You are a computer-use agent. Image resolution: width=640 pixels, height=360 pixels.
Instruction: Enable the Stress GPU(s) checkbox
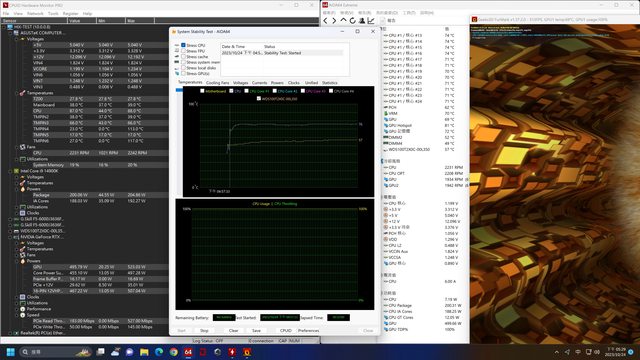pos(183,74)
